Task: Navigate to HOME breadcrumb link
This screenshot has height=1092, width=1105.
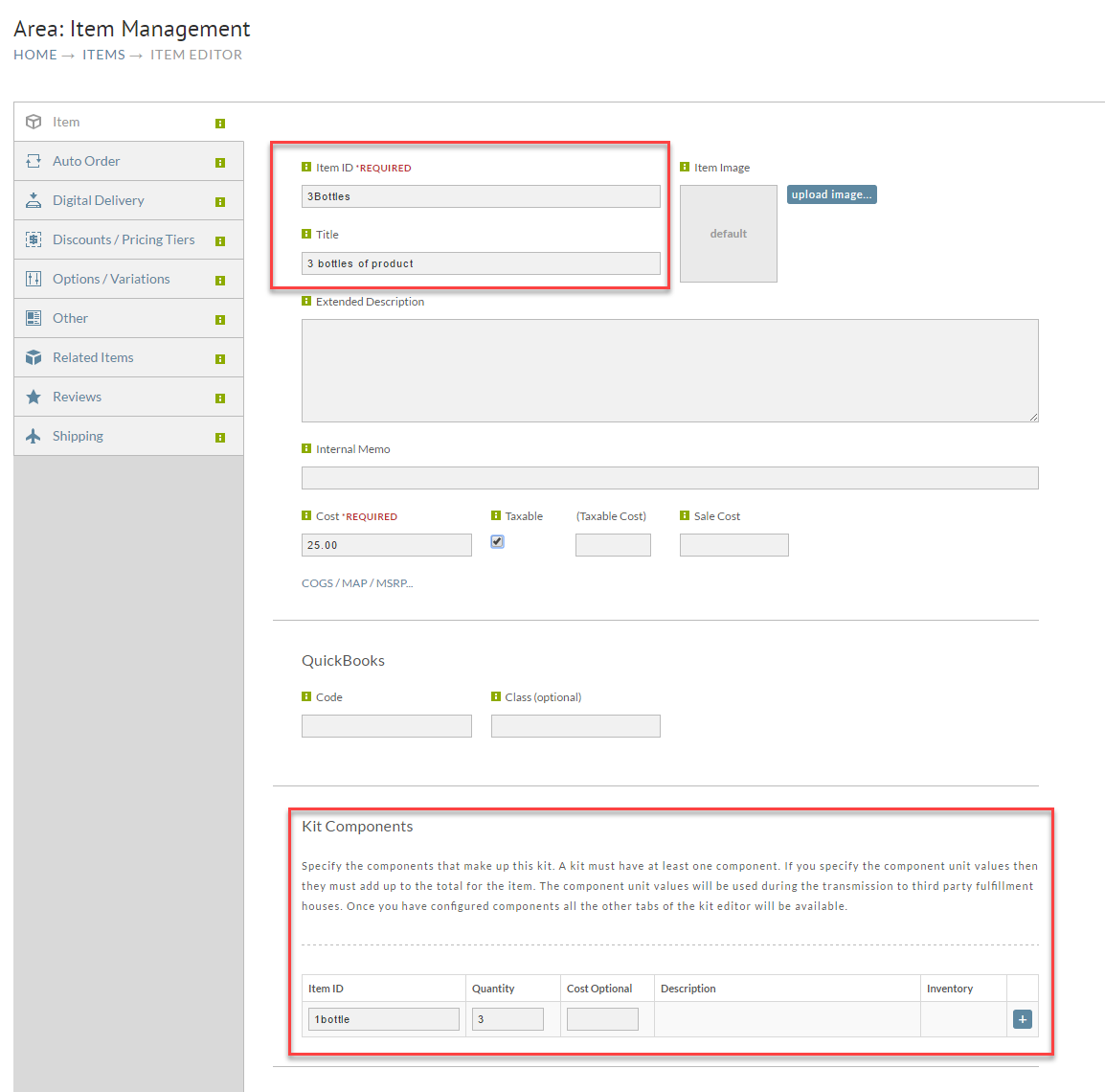Action: pos(35,55)
